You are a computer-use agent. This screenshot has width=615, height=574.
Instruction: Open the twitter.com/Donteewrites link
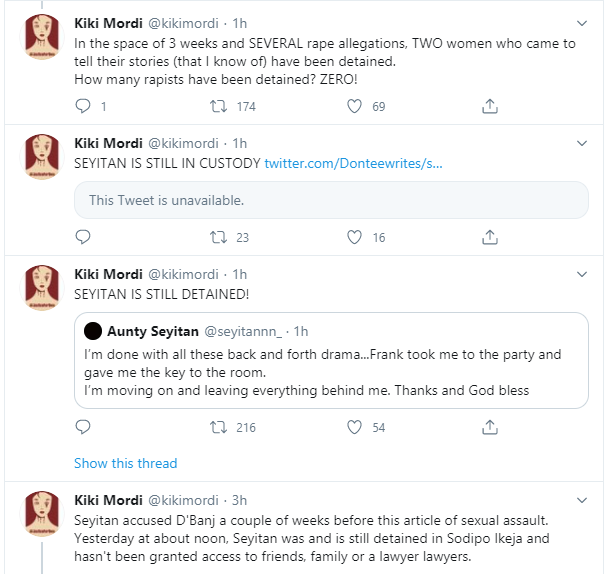point(352,162)
